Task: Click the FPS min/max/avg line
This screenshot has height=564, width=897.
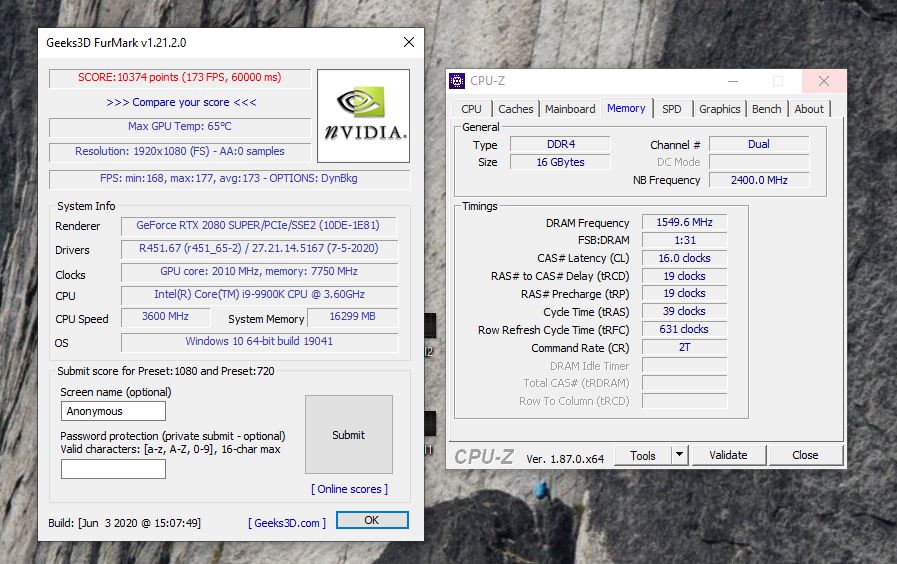Action: click(x=229, y=178)
